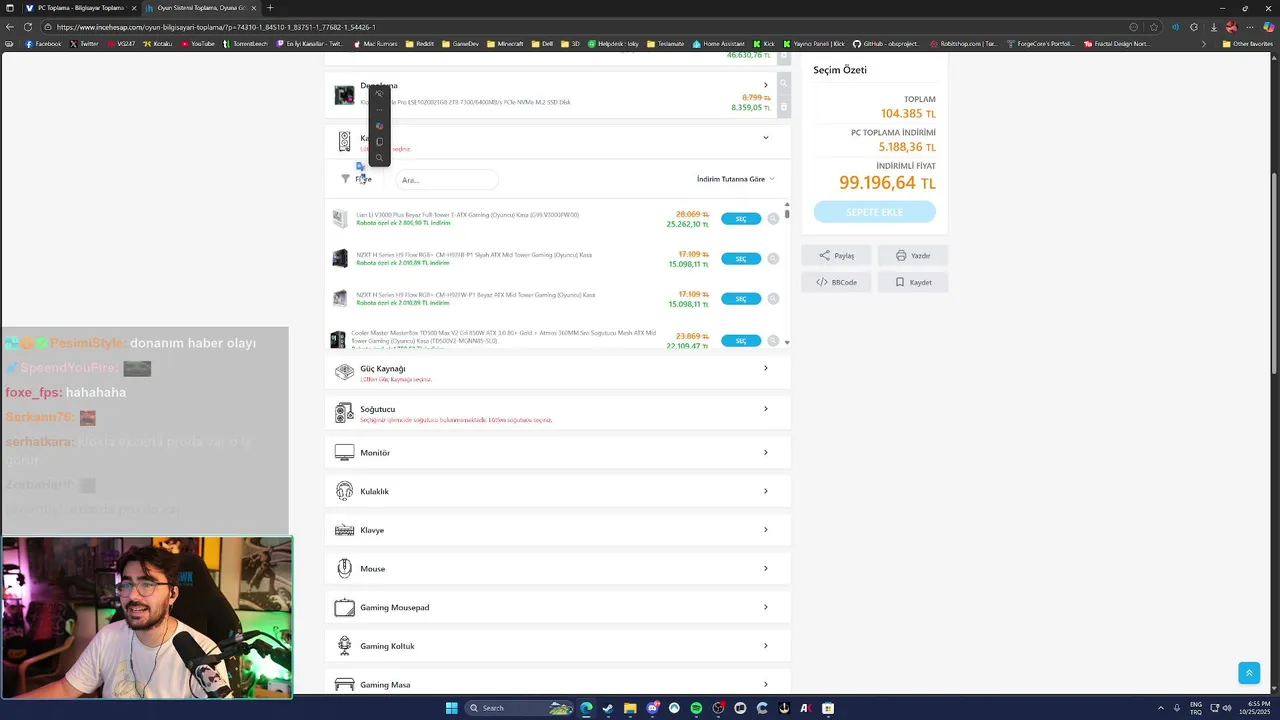Click the Güç Kaynağı power supply icon
Image resolution: width=1280 pixels, height=720 pixels.
point(344,372)
